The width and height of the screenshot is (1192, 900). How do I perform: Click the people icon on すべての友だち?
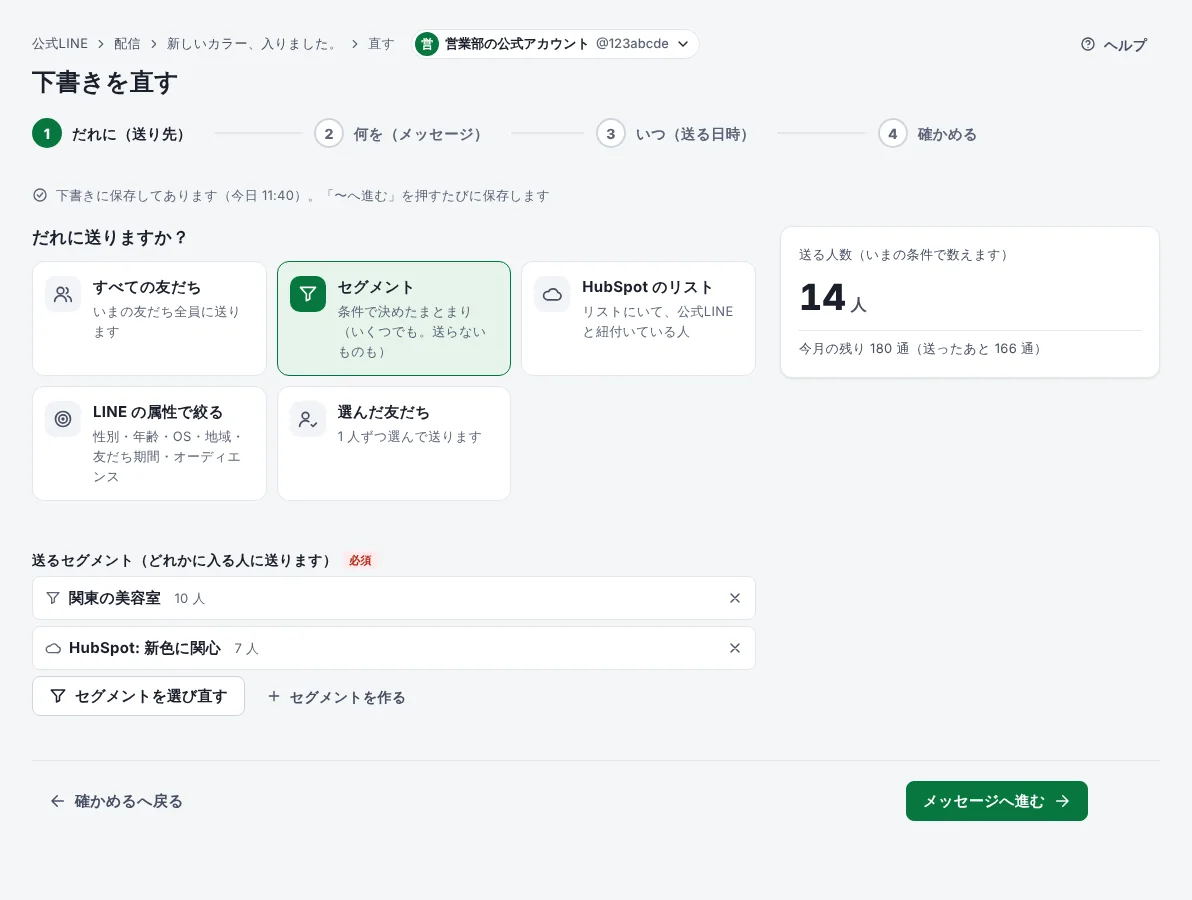pos(63,294)
